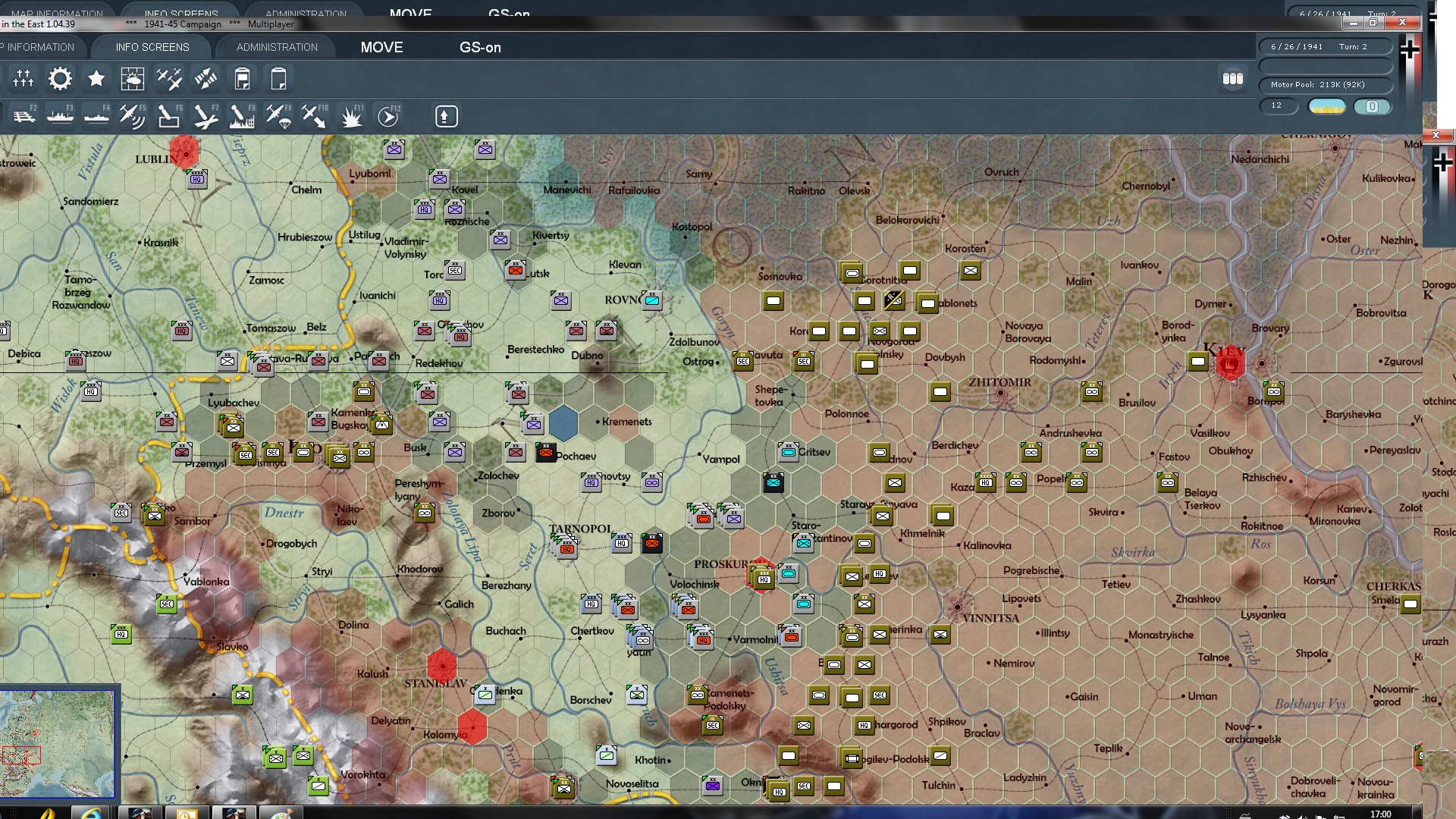
Task: Select bomb city mode (F8)
Action: click(243, 116)
